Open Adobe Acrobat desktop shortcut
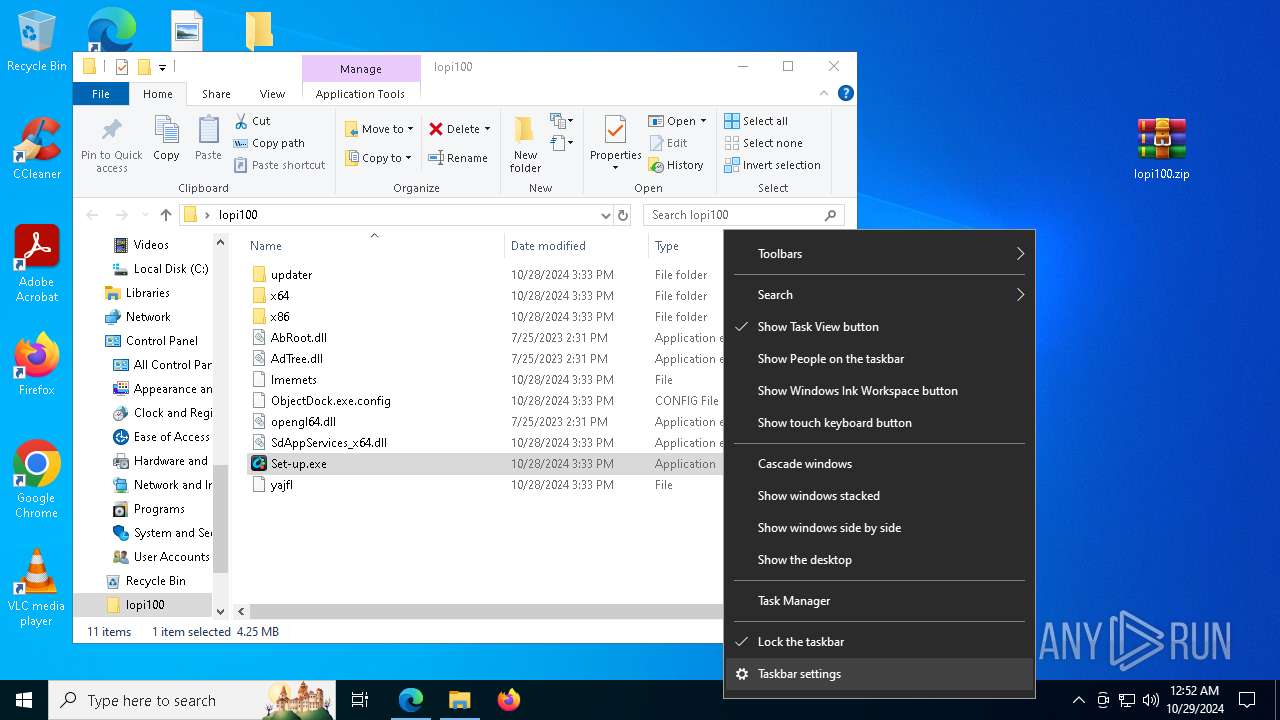Screen dimensions: 1280x720 click(37, 263)
